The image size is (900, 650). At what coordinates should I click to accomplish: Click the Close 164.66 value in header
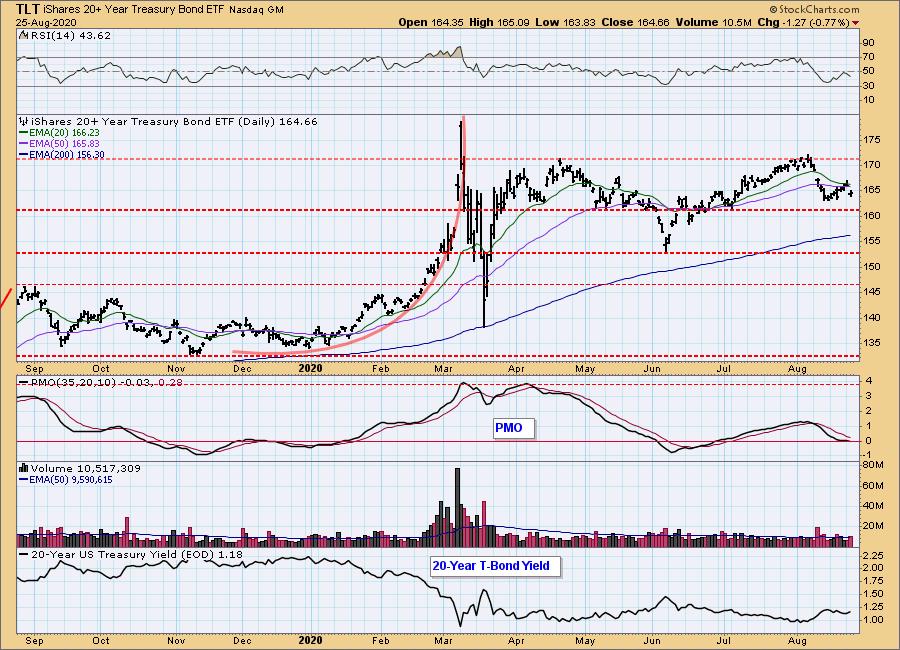point(635,22)
